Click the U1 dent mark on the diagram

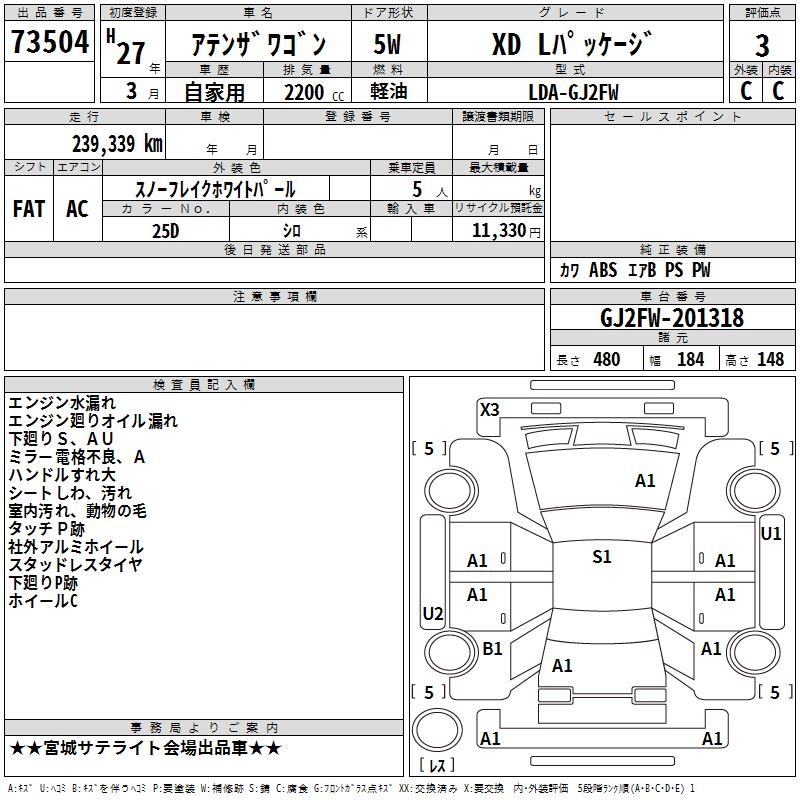pyautogui.click(x=770, y=534)
